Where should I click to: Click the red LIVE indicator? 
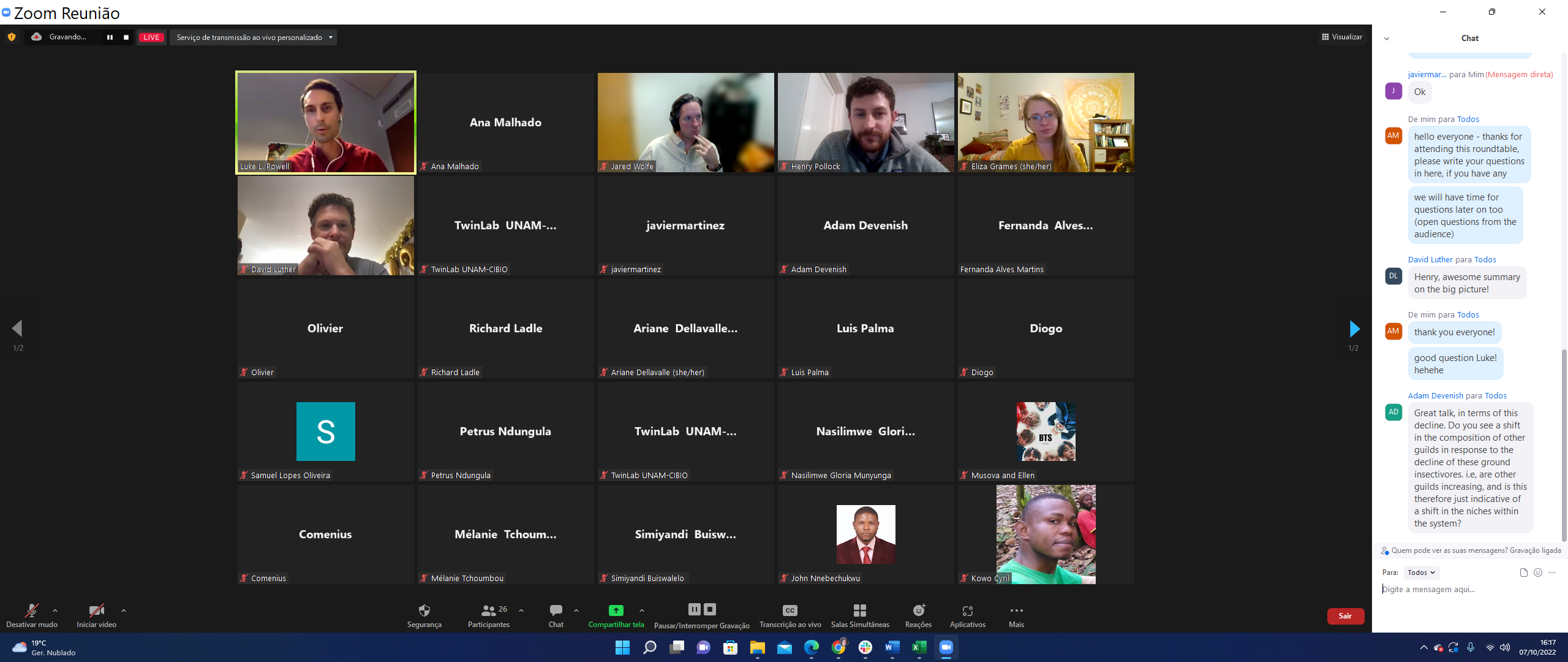click(151, 37)
